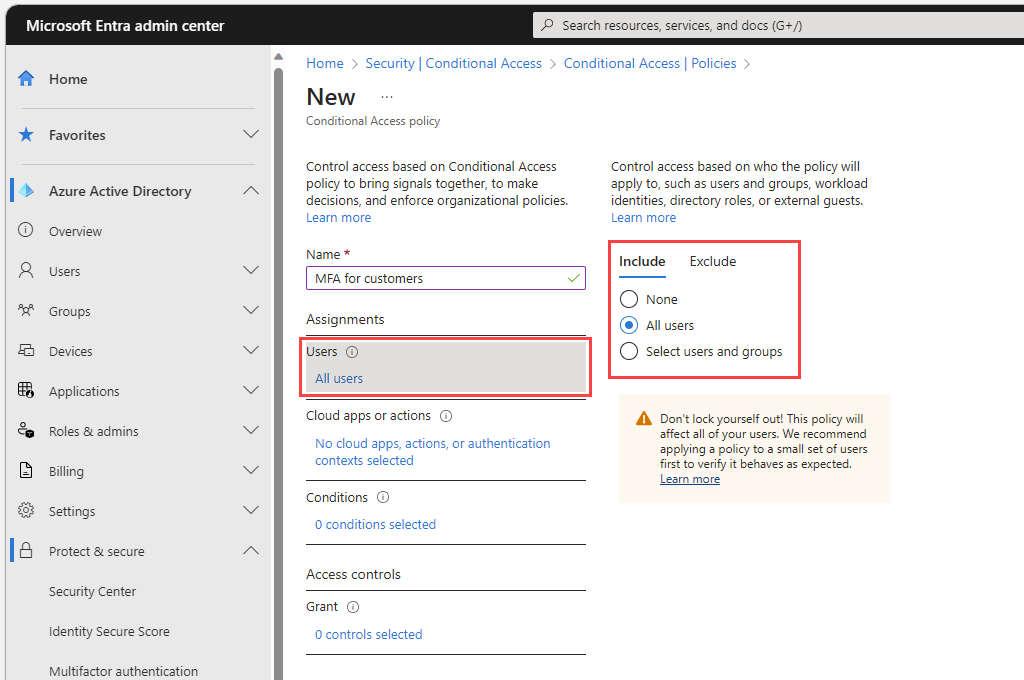Open the ellipsis menu beside New title
The width and height of the screenshot is (1024, 680).
[x=387, y=97]
